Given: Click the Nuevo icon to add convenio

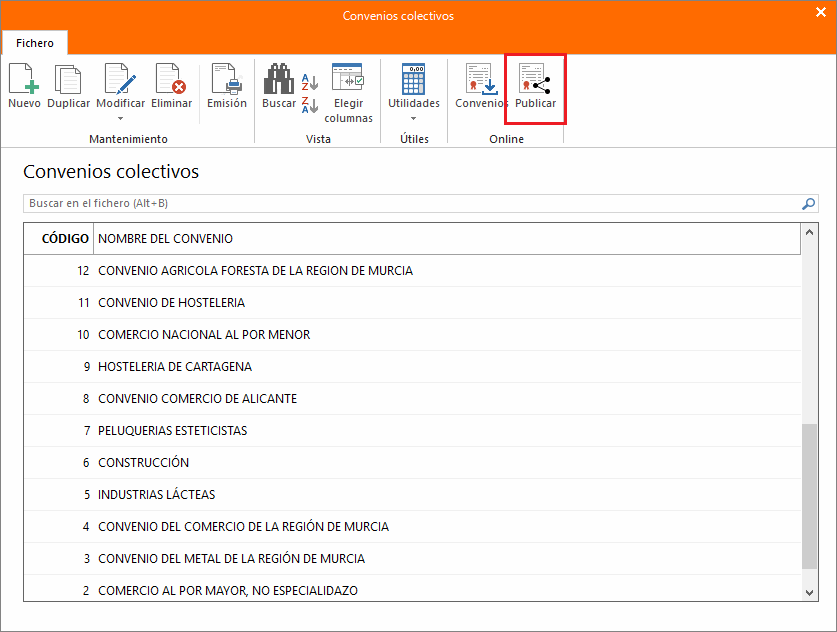Looking at the screenshot, I should [24, 79].
